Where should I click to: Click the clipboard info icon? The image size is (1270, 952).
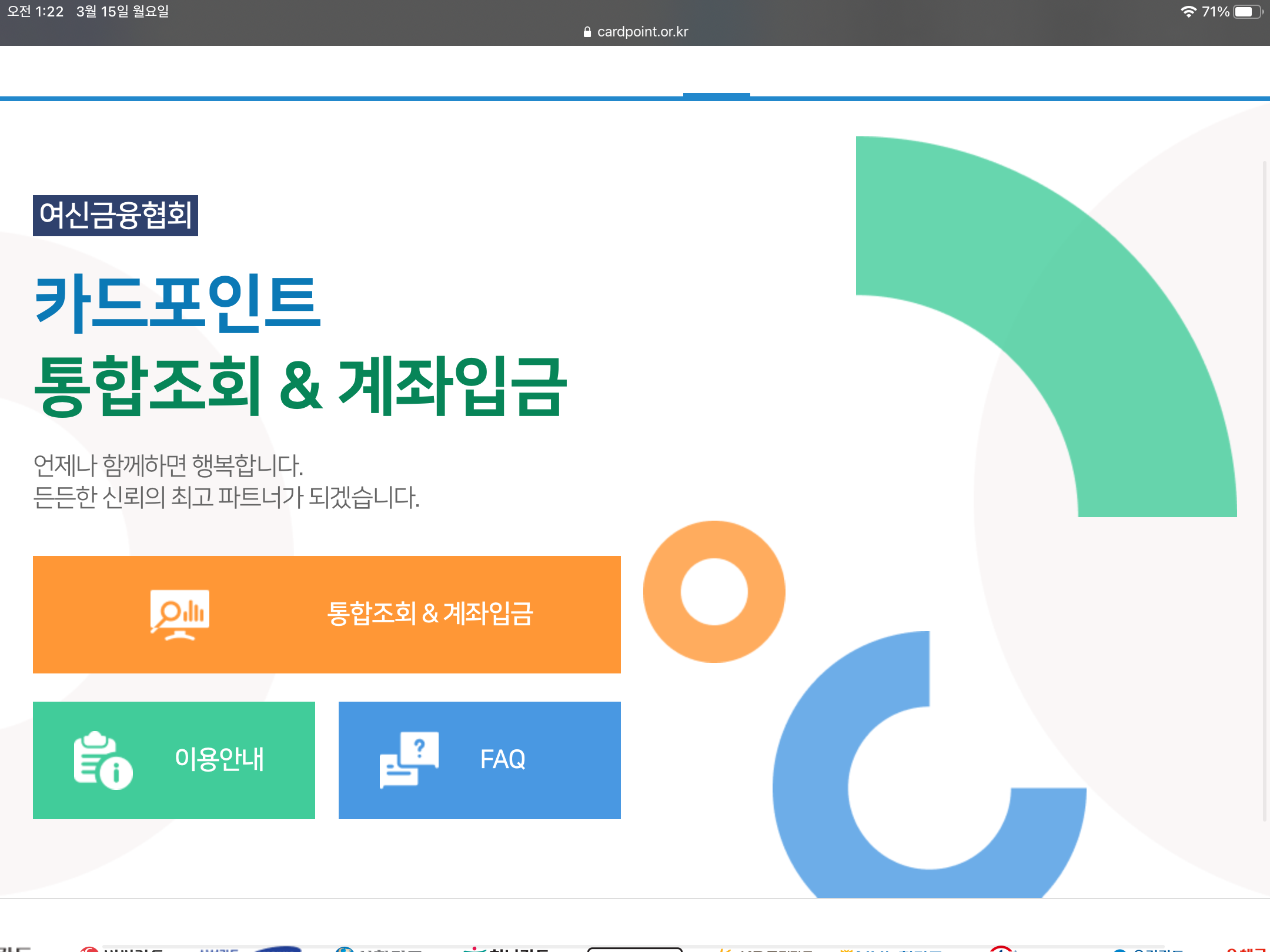102,760
